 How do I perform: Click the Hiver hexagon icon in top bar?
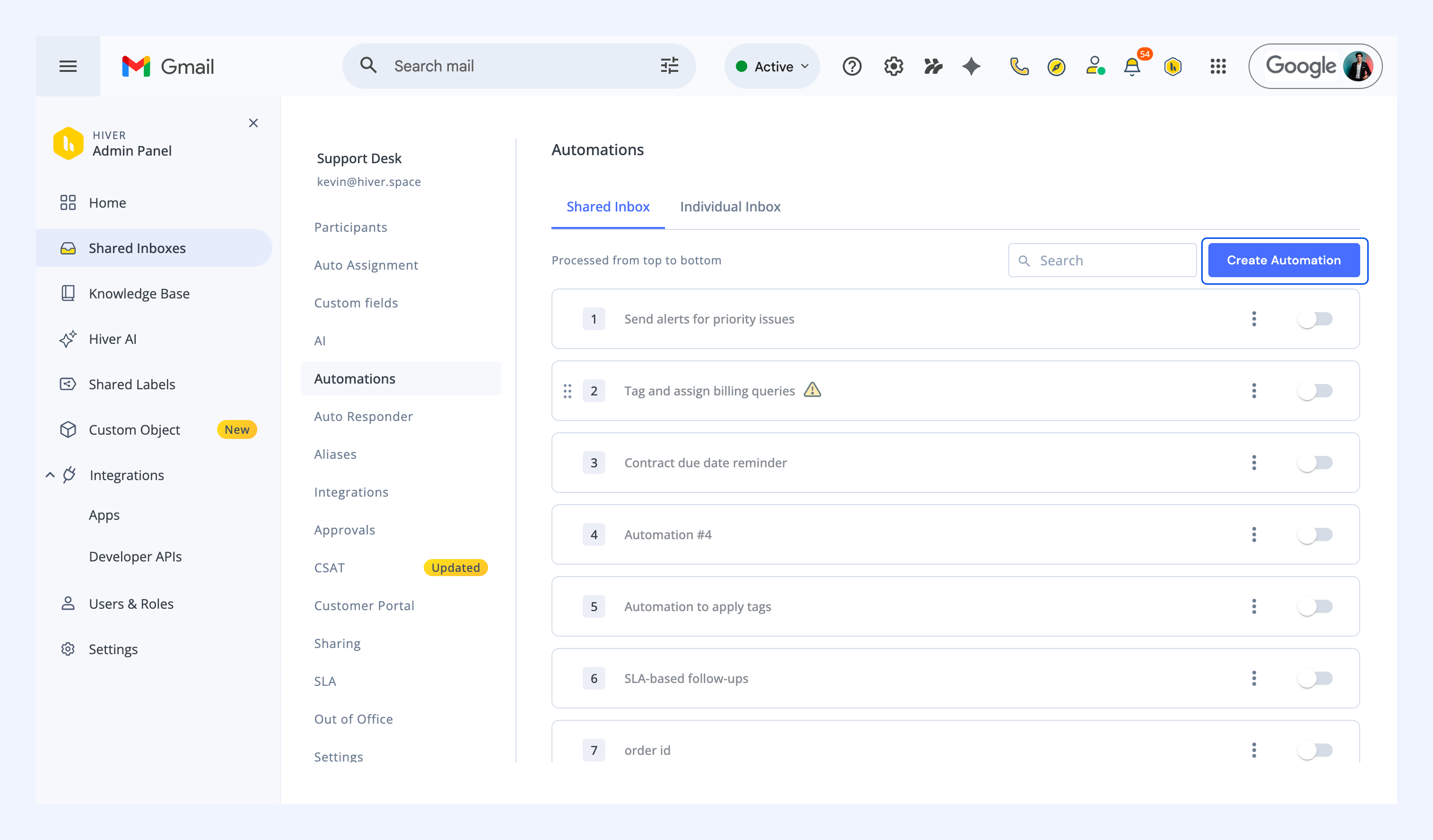click(x=1172, y=67)
